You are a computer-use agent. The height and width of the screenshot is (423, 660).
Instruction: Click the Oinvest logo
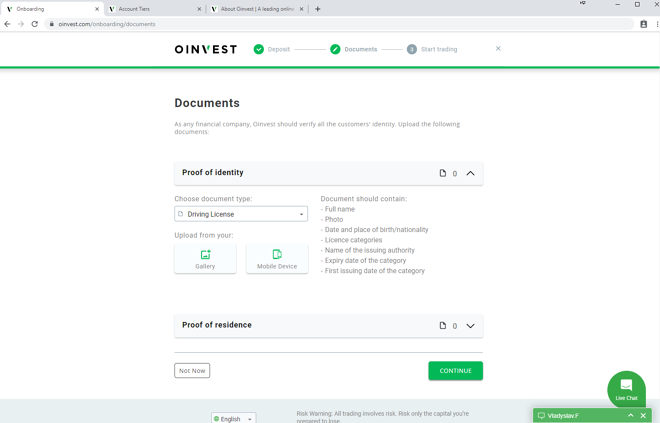click(x=206, y=49)
